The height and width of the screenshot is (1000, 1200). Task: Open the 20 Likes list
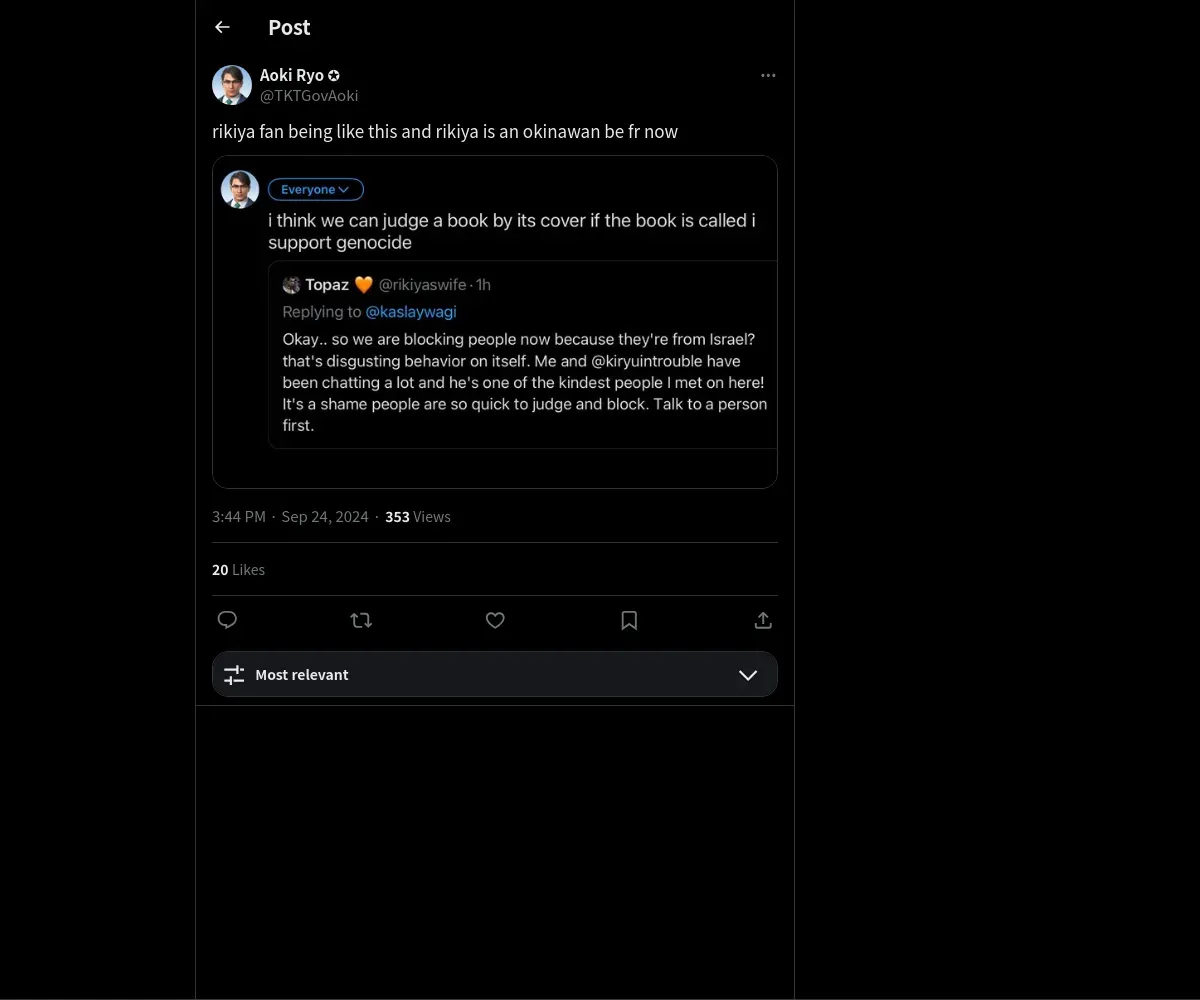(238, 570)
